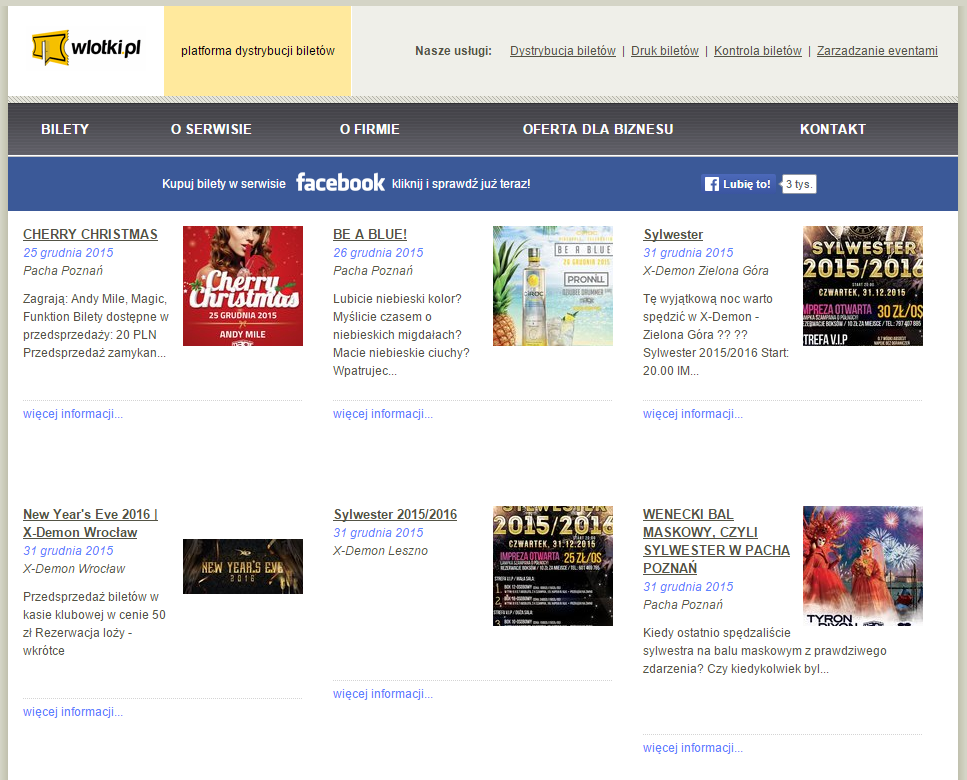The height and width of the screenshot is (780, 967).
Task: Open the BILETY menu item
Action: (x=65, y=129)
